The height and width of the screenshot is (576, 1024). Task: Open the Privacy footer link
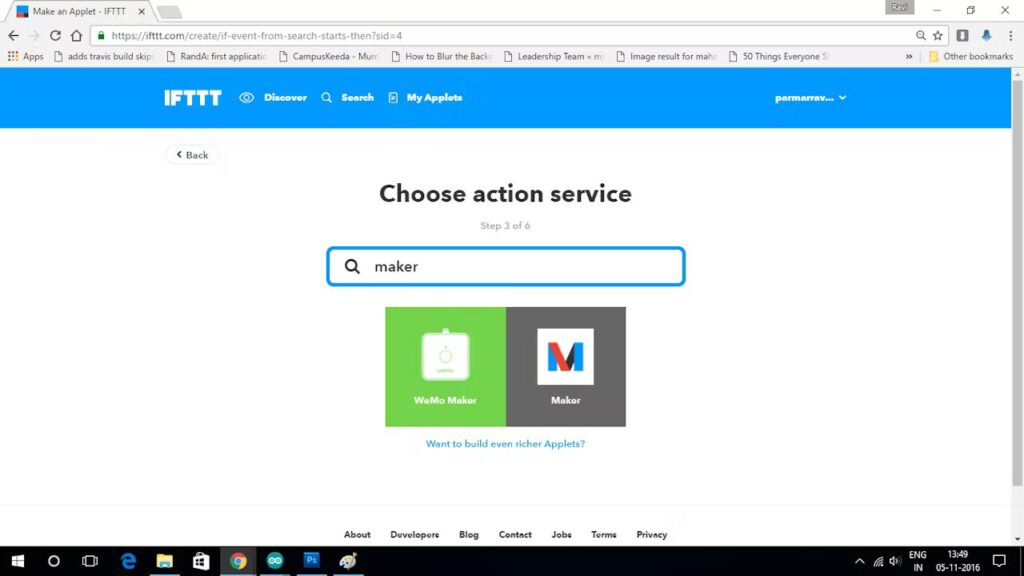coord(652,534)
